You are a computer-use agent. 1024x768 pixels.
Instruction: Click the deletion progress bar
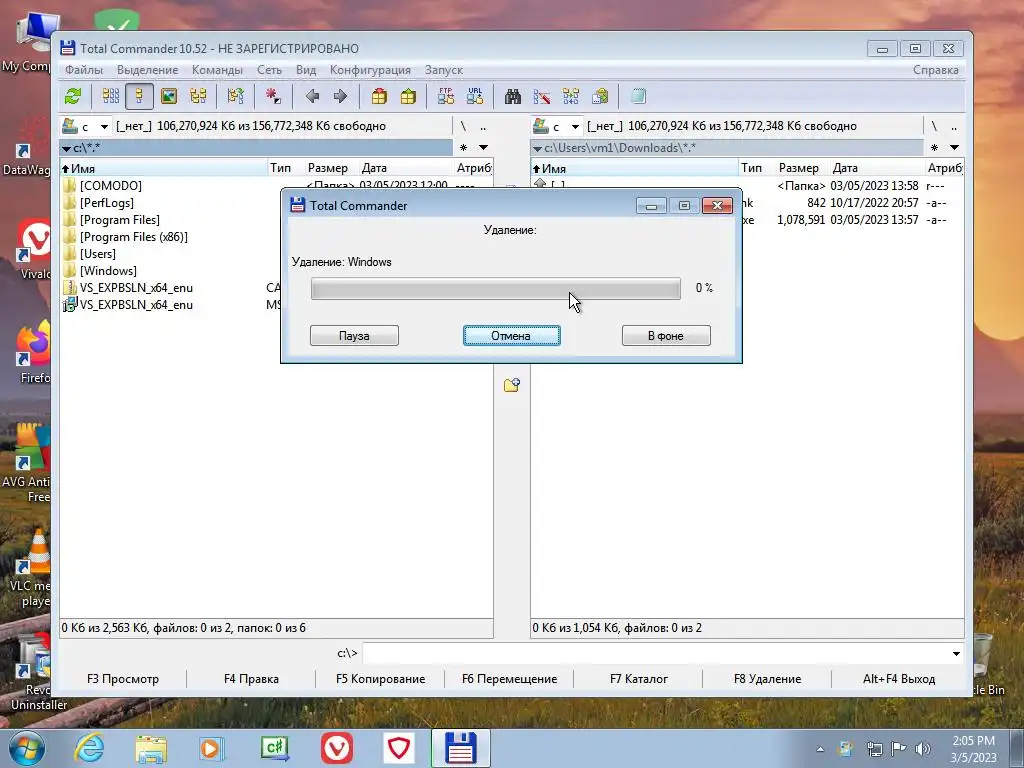496,288
